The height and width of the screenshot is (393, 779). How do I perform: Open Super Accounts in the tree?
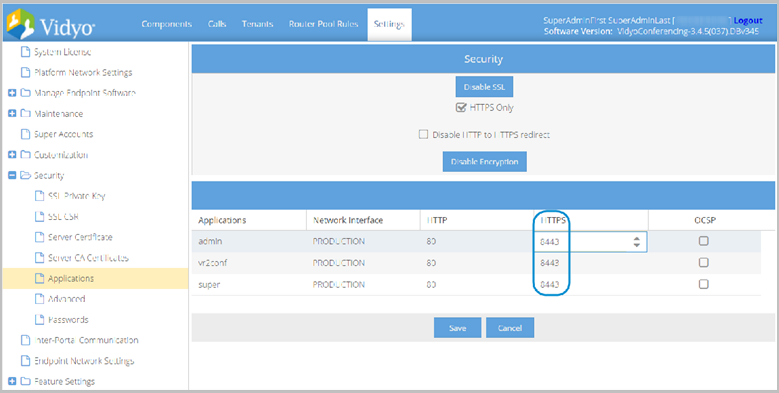63,134
